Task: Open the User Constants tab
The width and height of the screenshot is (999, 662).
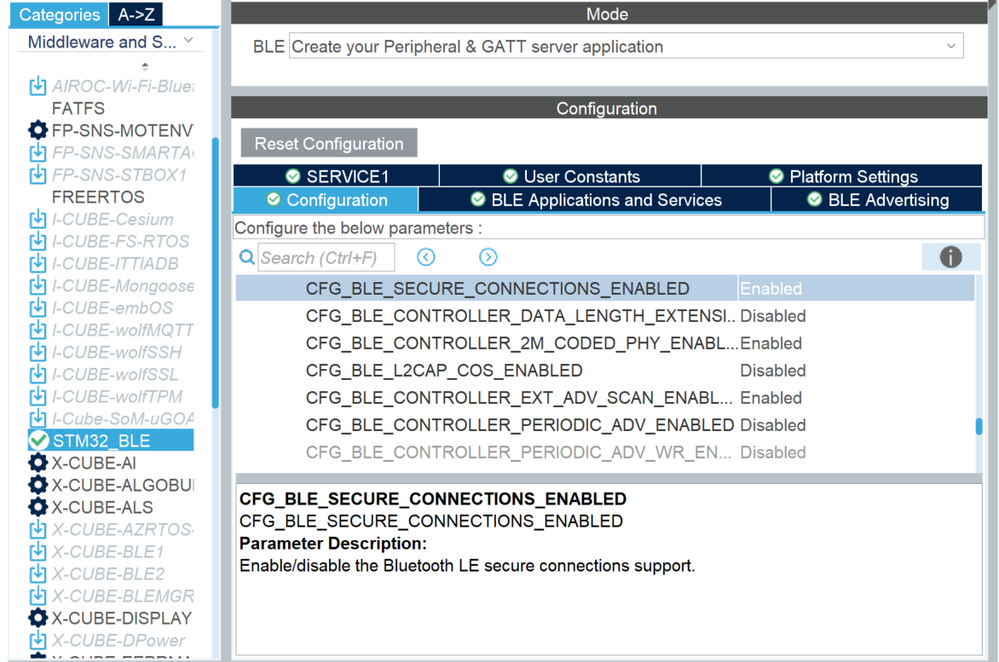Action: coord(570,176)
